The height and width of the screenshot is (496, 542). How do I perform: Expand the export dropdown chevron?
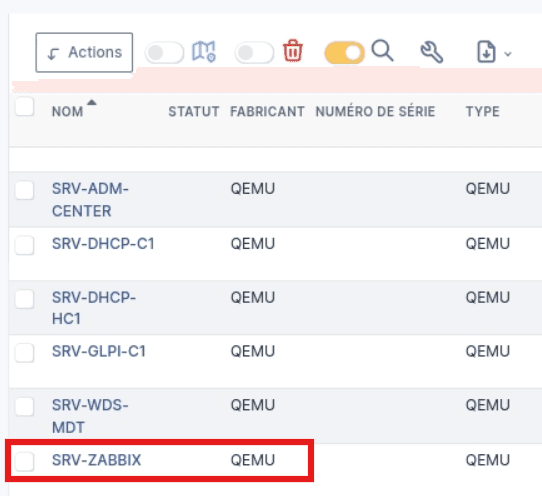pyautogui.click(x=508, y=54)
